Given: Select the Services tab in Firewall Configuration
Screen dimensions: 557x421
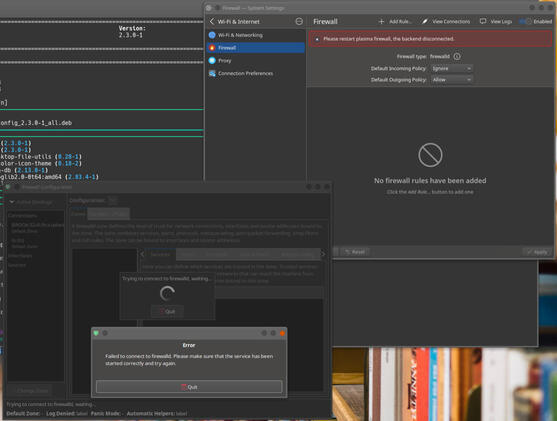Looking at the screenshot, I should point(160,254).
